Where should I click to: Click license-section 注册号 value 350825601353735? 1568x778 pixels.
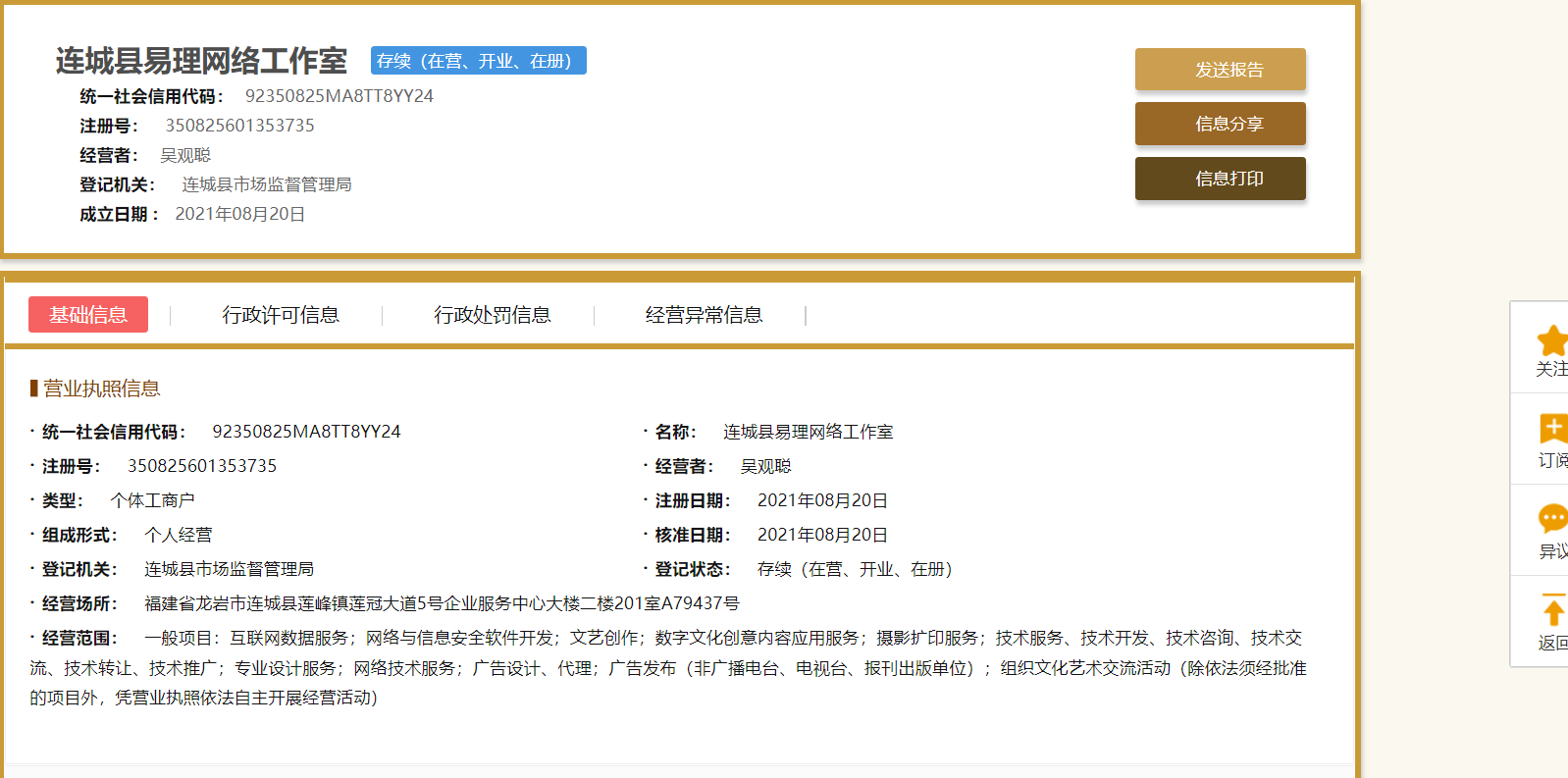pyautogui.click(x=202, y=466)
